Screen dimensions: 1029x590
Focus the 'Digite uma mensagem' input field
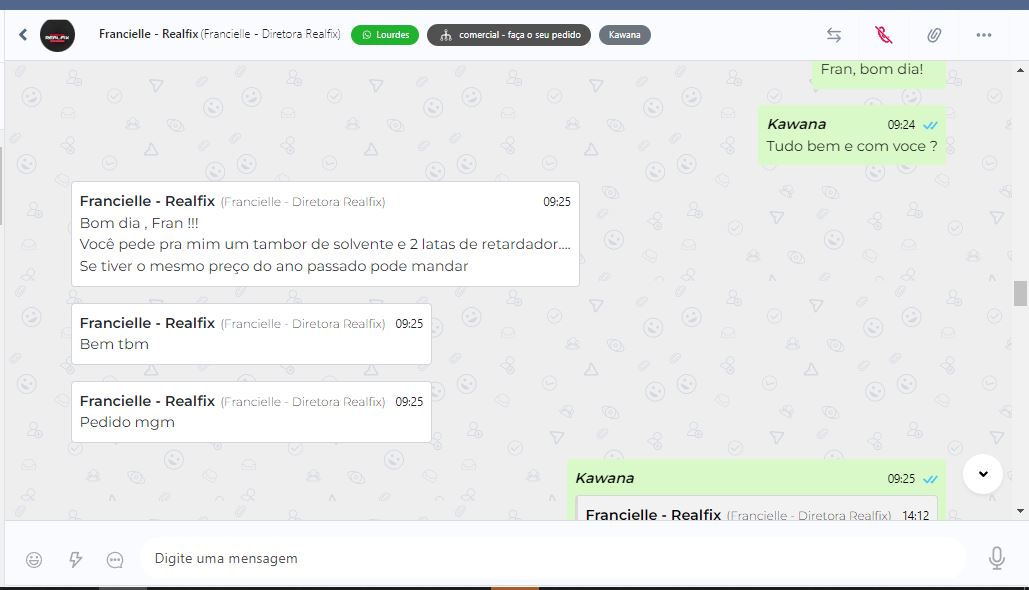[x=550, y=558]
